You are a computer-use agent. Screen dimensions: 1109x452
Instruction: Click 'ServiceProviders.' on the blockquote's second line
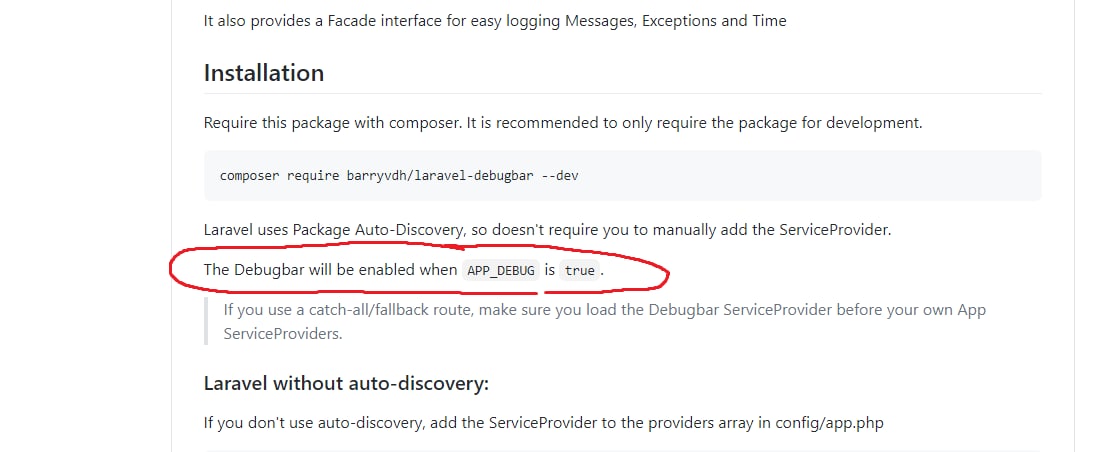click(x=283, y=333)
